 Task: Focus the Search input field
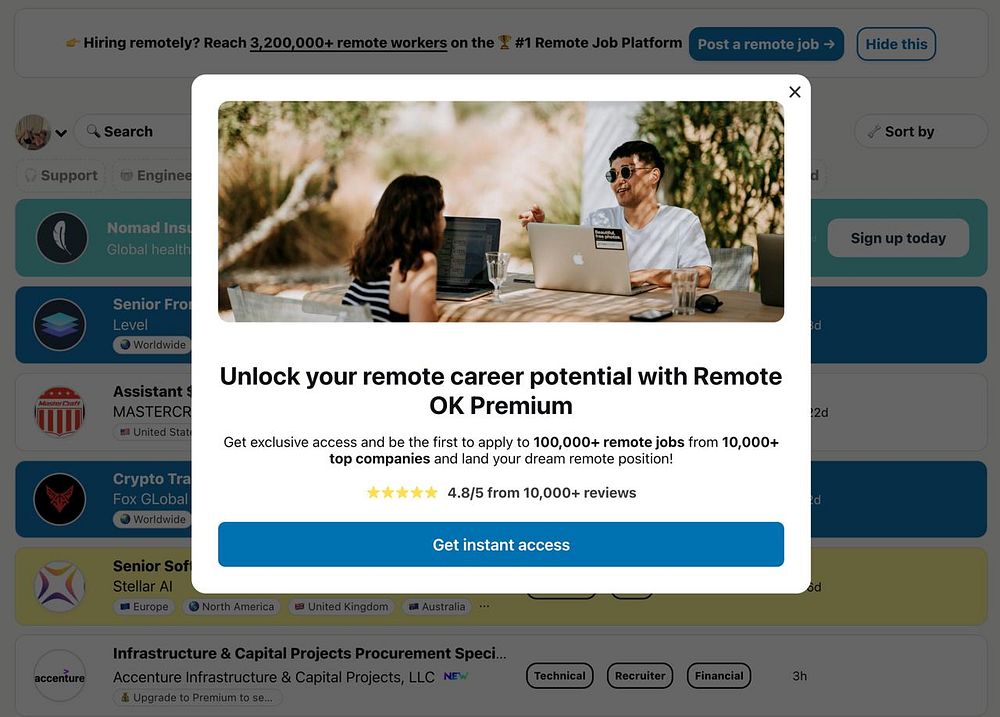point(133,131)
